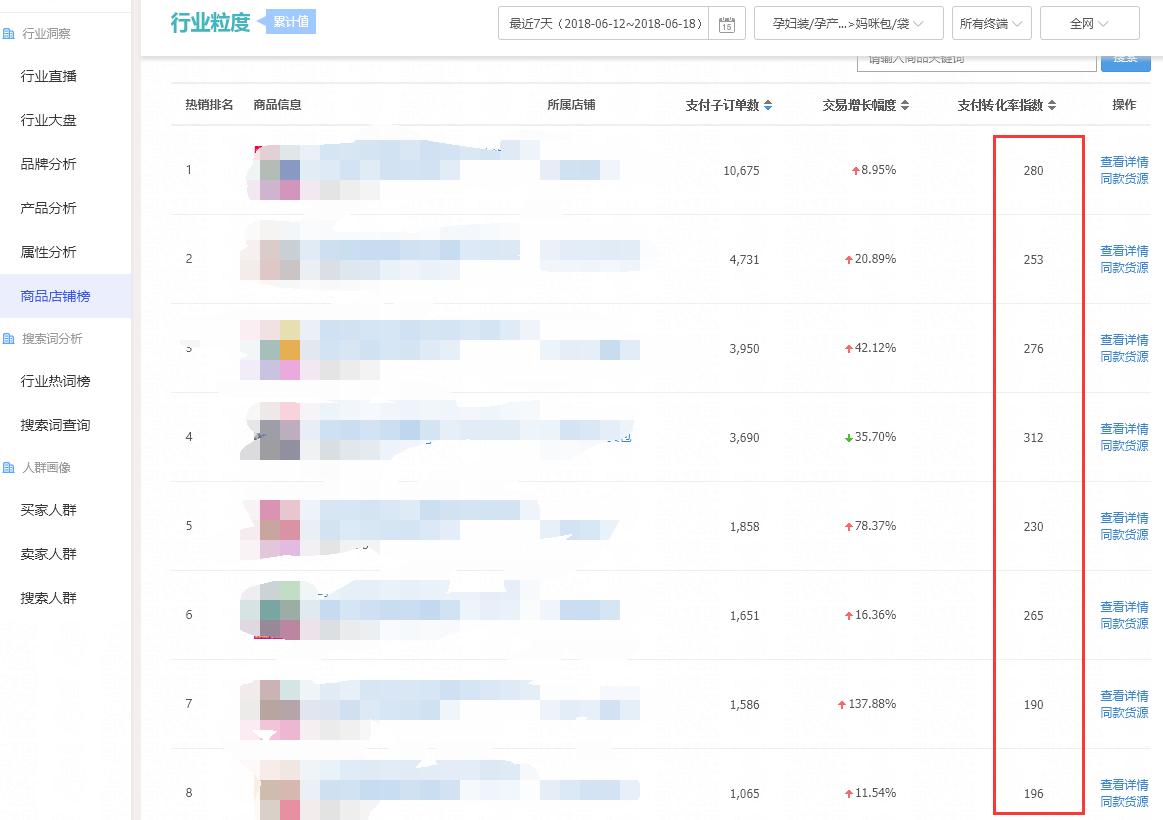Select 行业热词榜 from the sidebar
This screenshot has width=1163, height=820.
[55, 381]
